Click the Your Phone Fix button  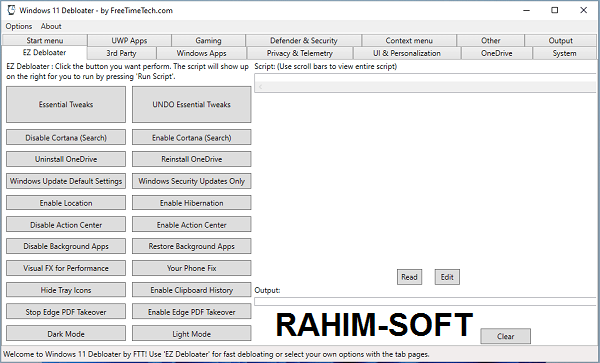tap(192, 268)
